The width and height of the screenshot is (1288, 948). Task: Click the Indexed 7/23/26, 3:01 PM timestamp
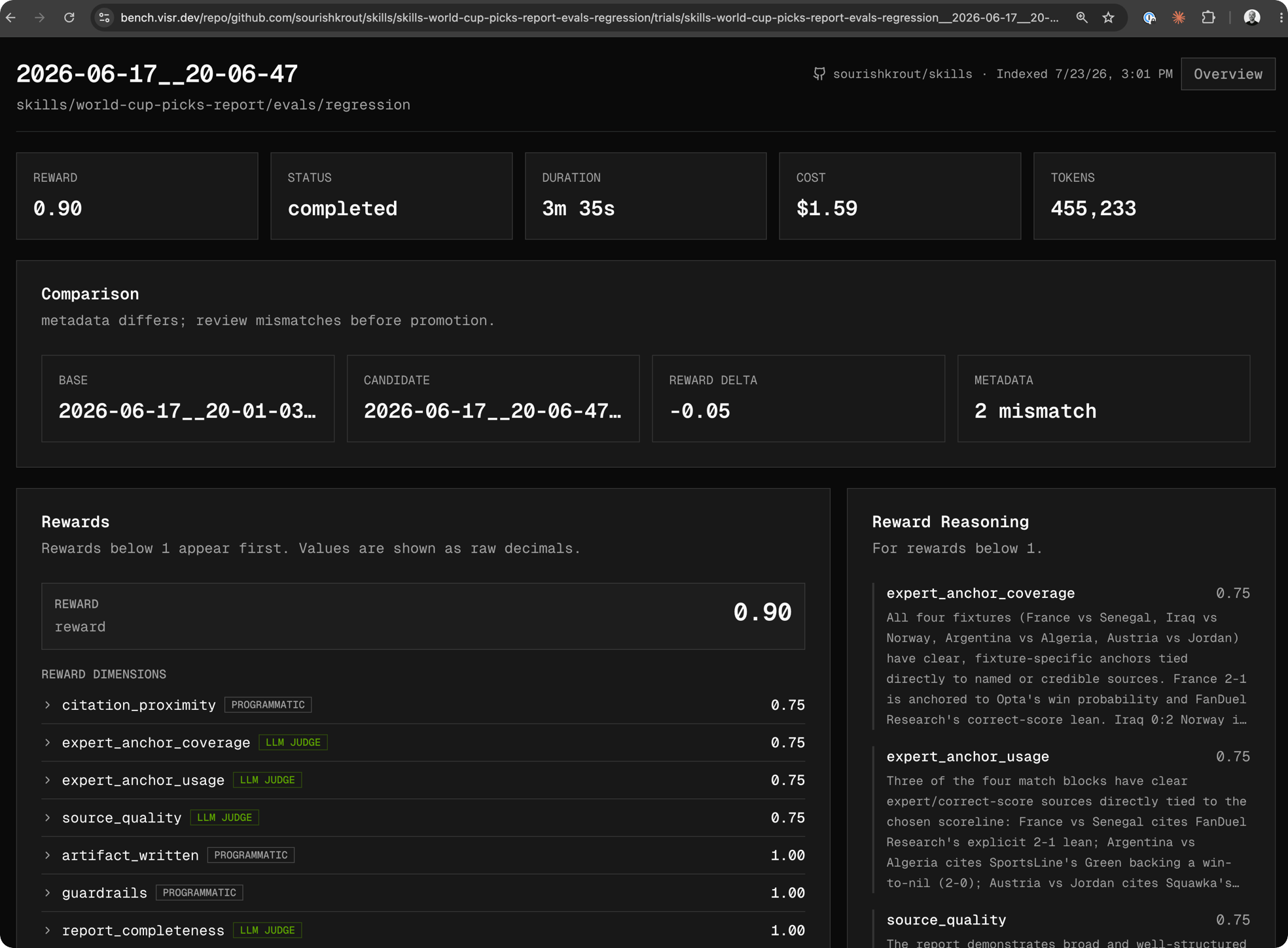[x=1084, y=74]
